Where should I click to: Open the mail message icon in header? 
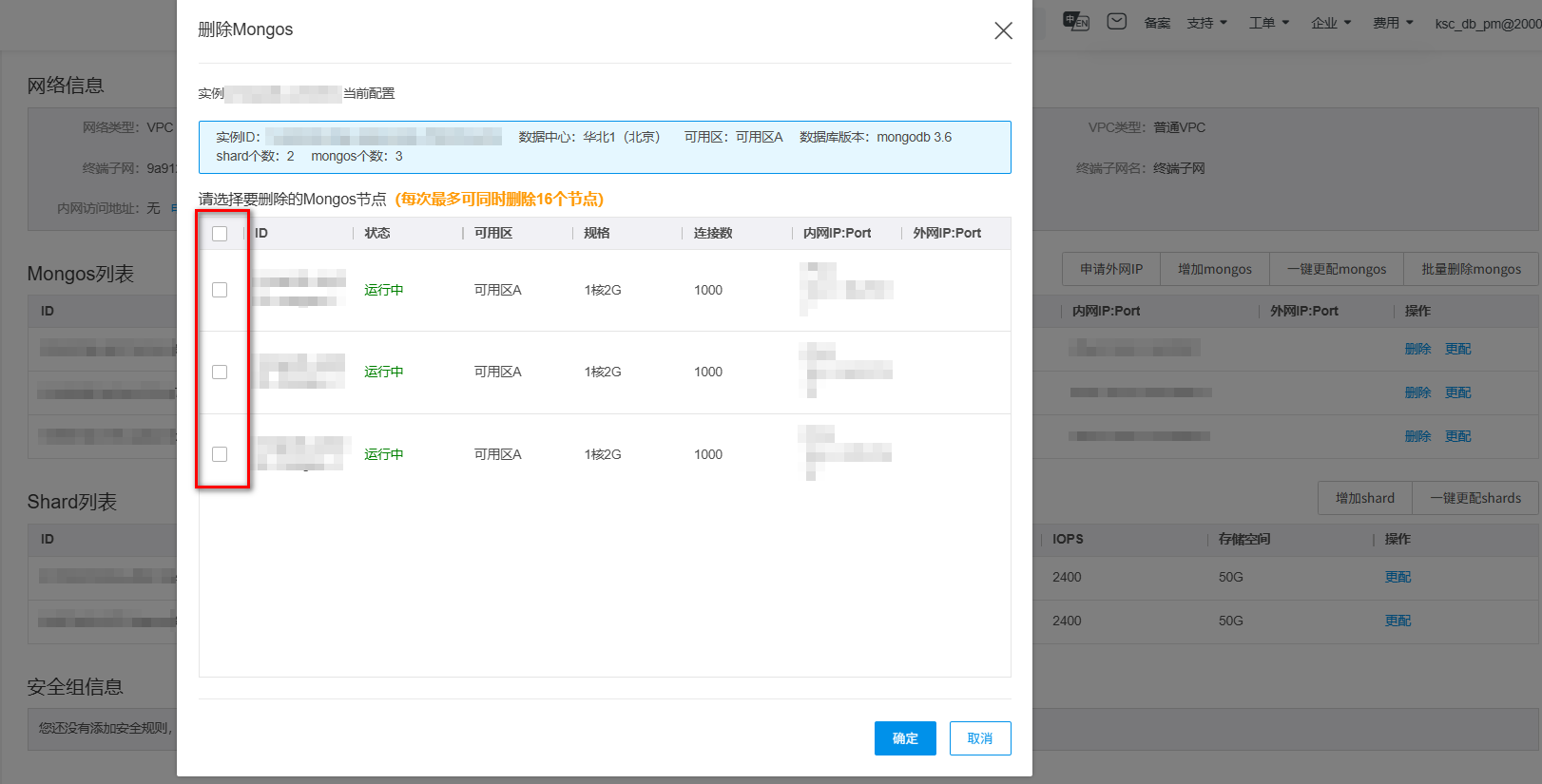(1117, 22)
